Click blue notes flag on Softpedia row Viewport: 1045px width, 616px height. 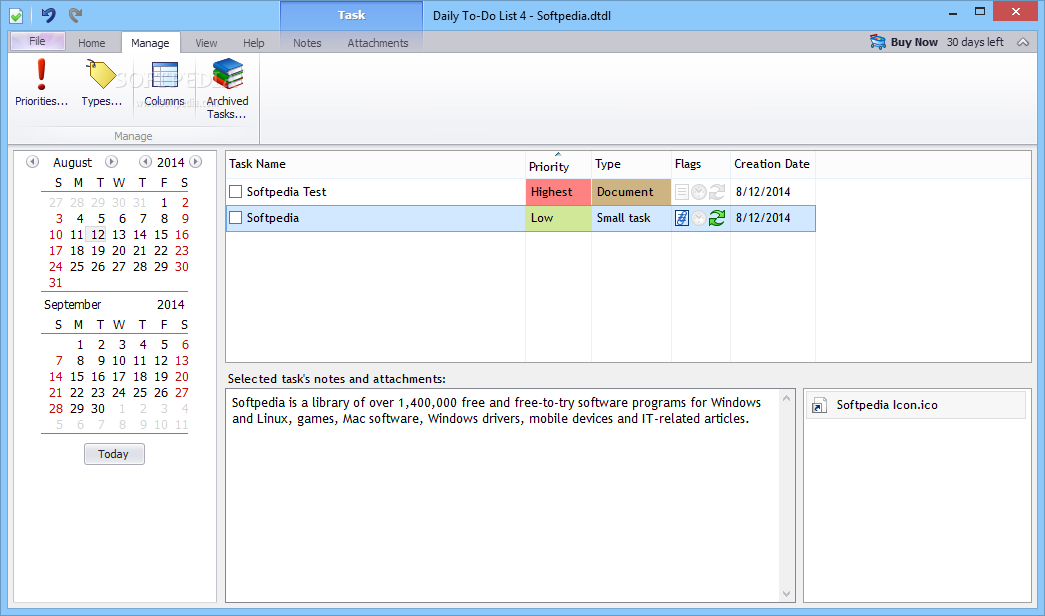point(681,218)
